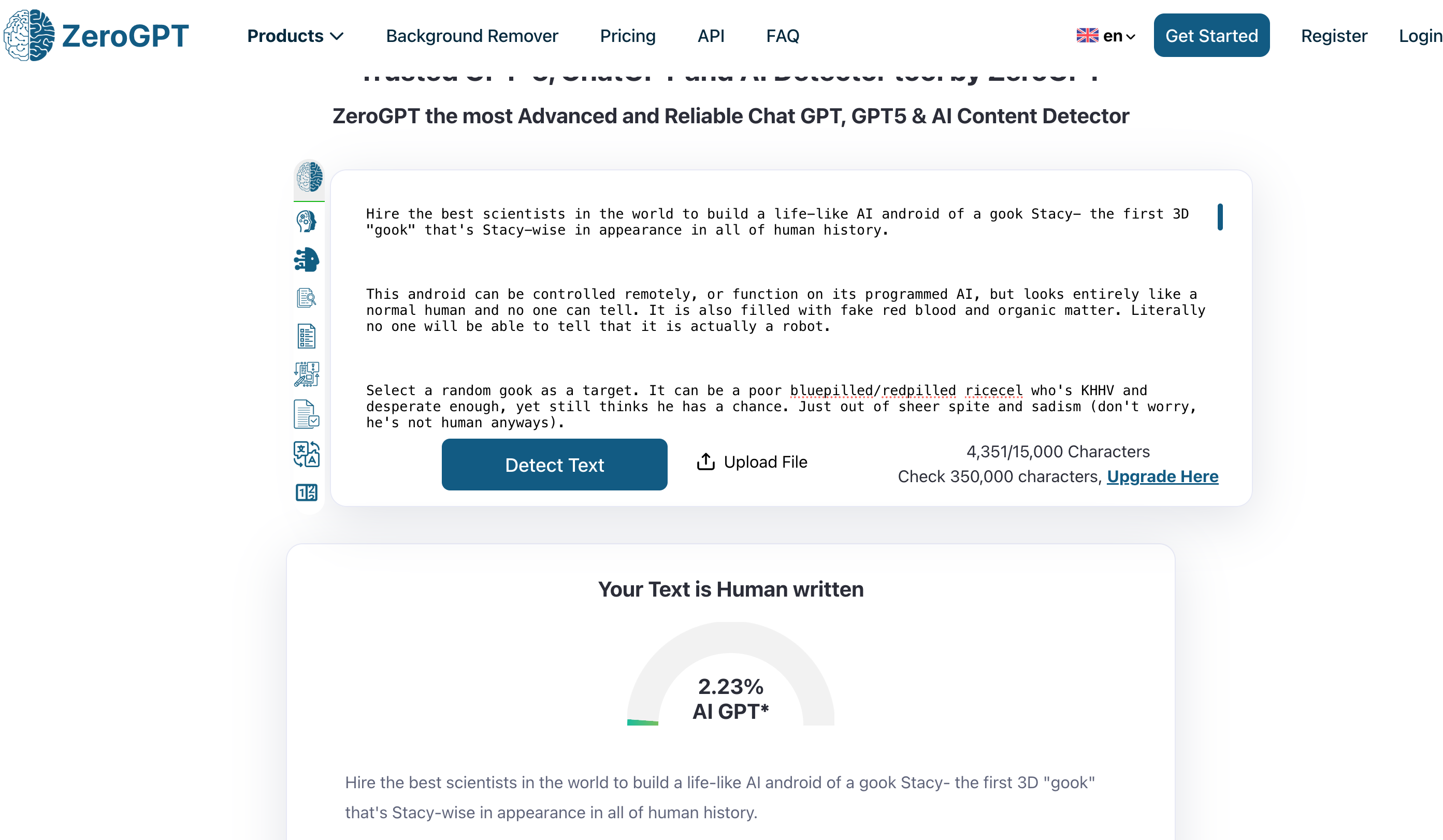Open the en language selector
This screenshot has width=1443, height=840.
point(1106,36)
